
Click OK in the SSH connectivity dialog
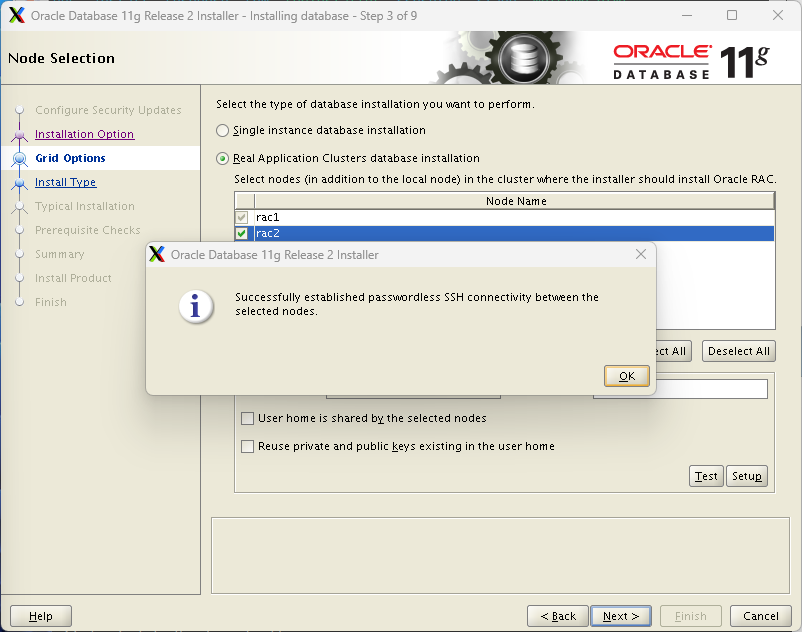pos(627,376)
